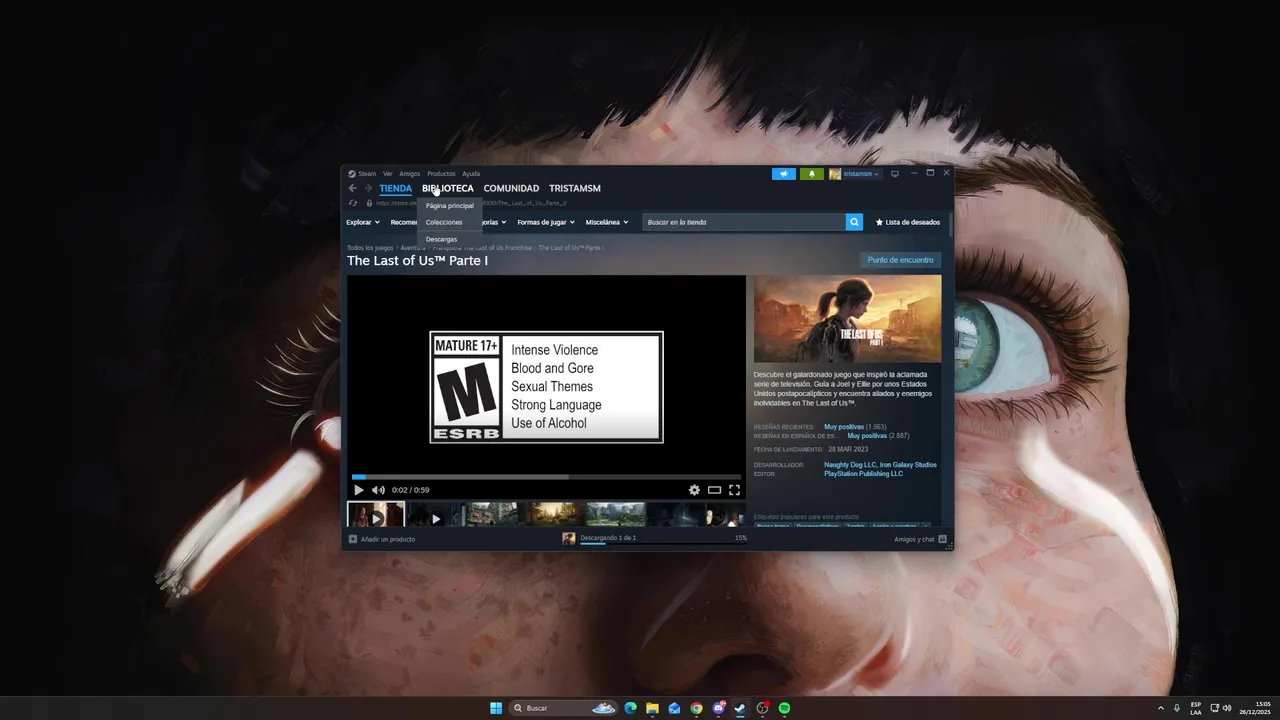Open the Windows Start menu

pos(496,708)
